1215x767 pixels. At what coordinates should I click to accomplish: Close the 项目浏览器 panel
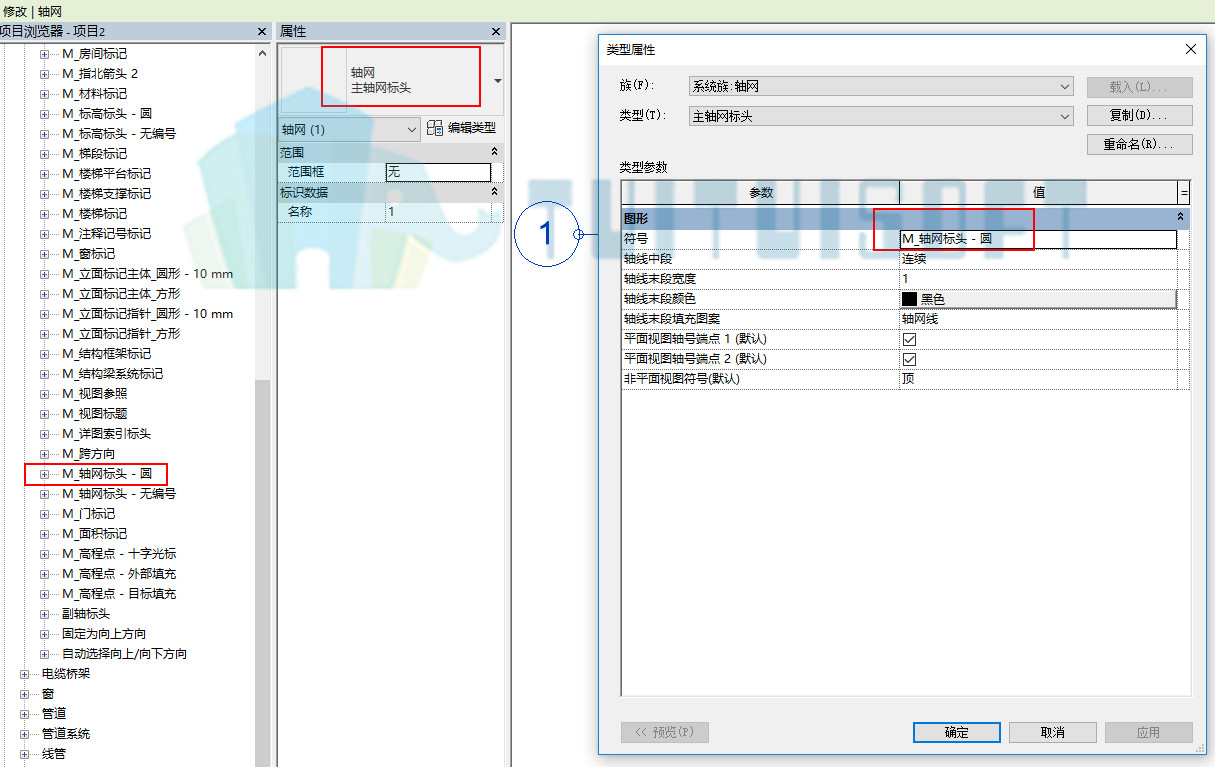pyautogui.click(x=262, y=32)
